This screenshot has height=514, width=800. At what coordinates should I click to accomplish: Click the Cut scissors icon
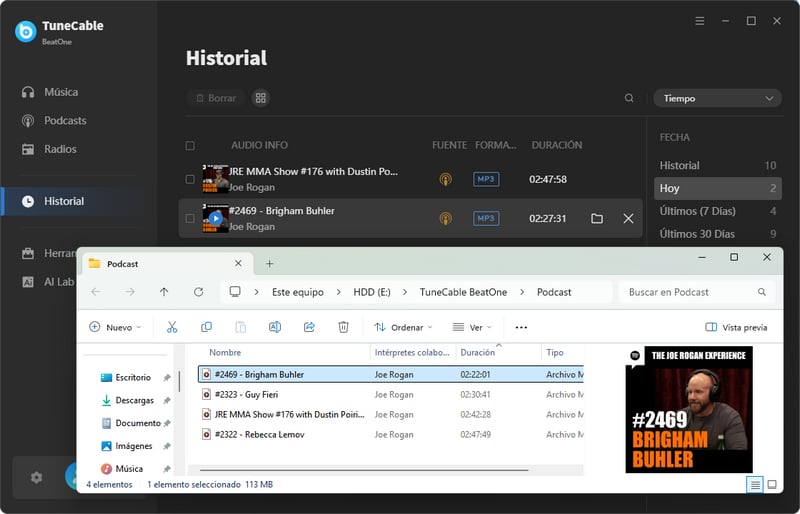[172, 327]
